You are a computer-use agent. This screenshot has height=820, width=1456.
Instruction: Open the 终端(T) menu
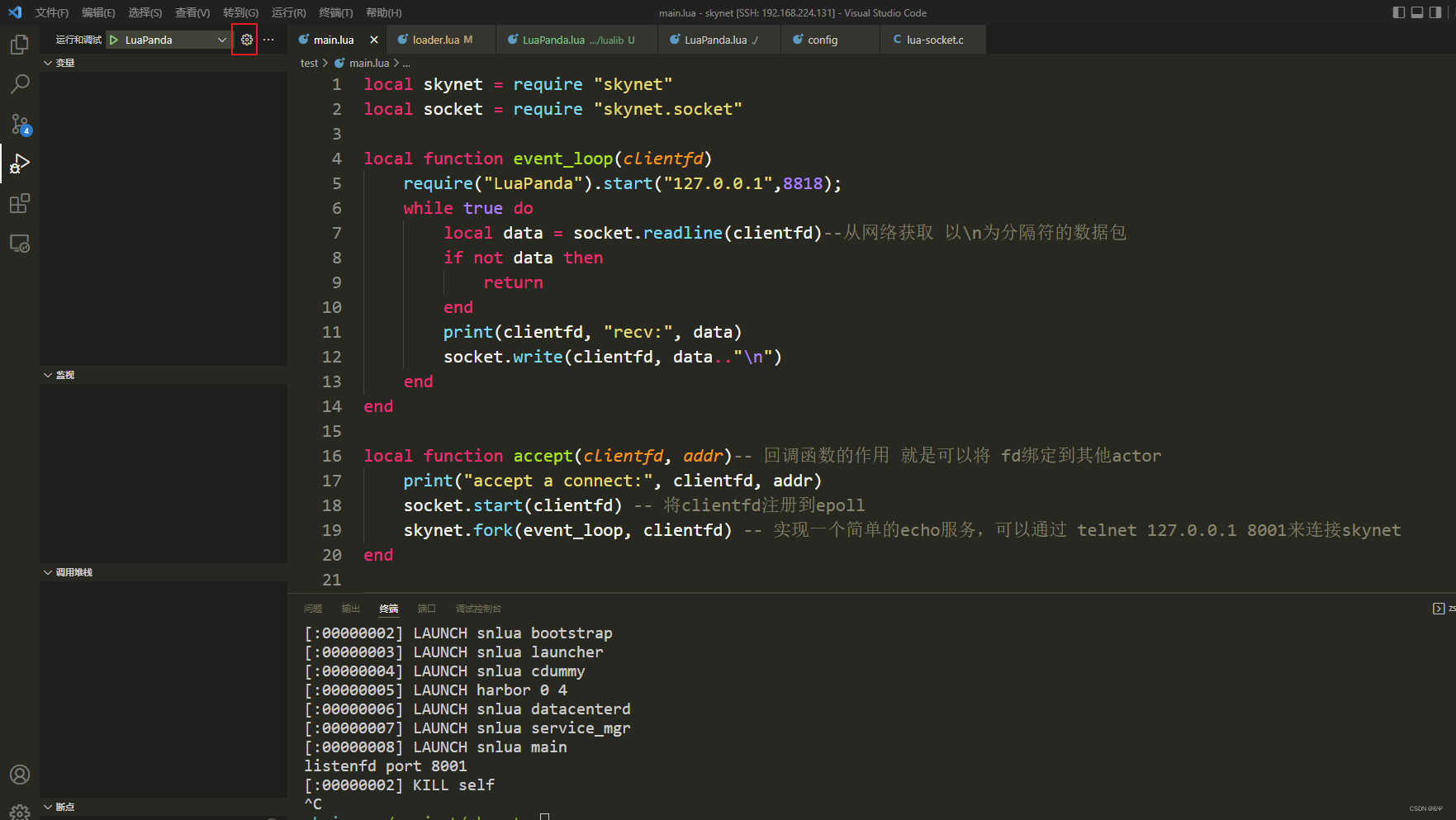pyautogui.click(x=336, y=12)
